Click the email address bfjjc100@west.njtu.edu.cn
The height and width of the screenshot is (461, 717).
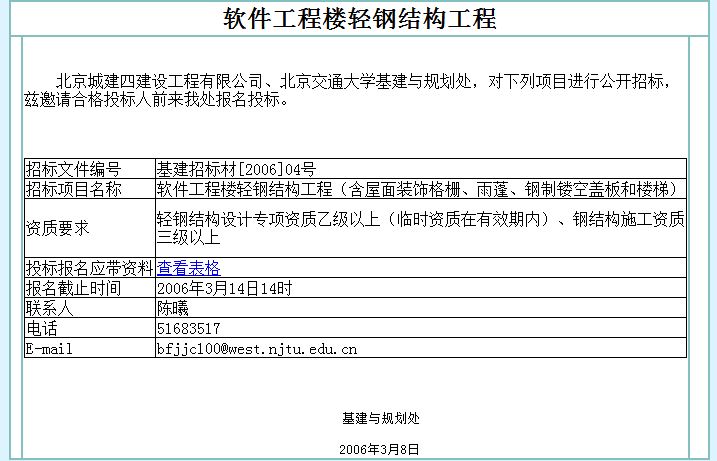[257, 348]
